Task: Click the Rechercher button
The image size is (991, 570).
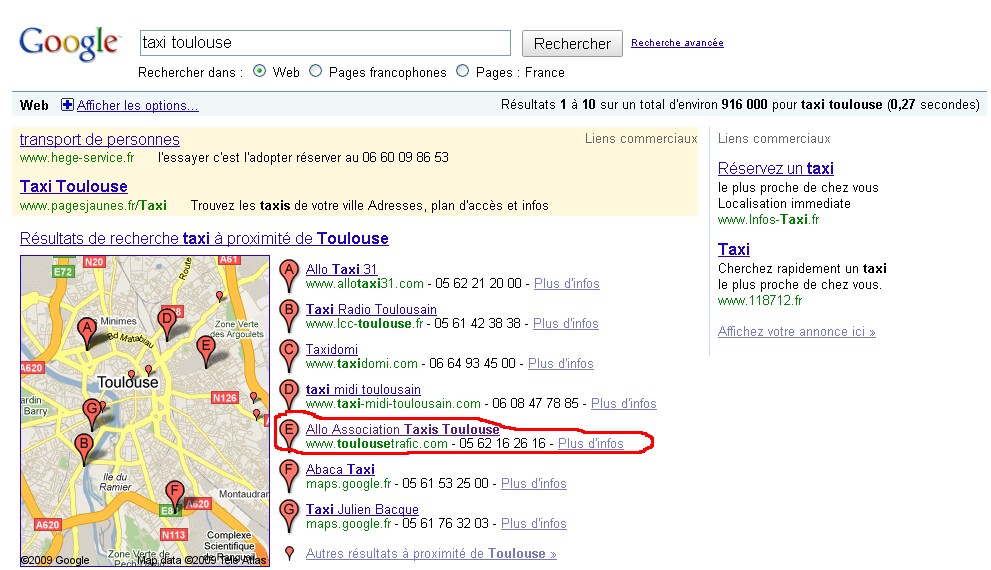Action: 572,44
